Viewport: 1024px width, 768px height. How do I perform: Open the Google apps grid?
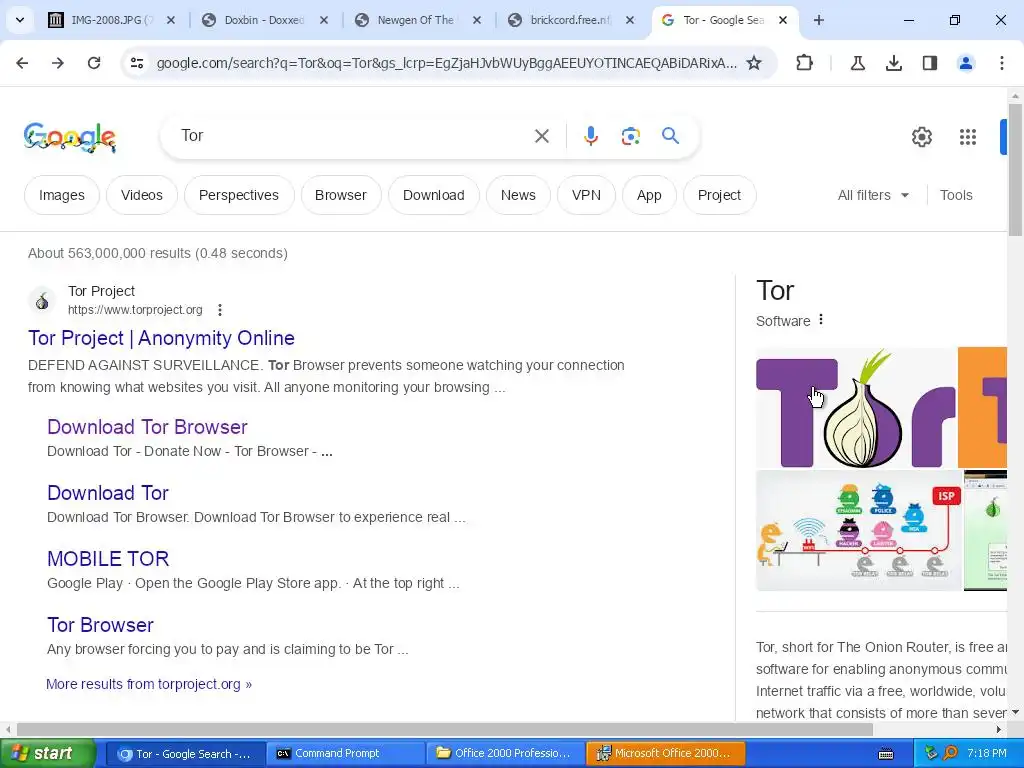click(x=967, y=136)
